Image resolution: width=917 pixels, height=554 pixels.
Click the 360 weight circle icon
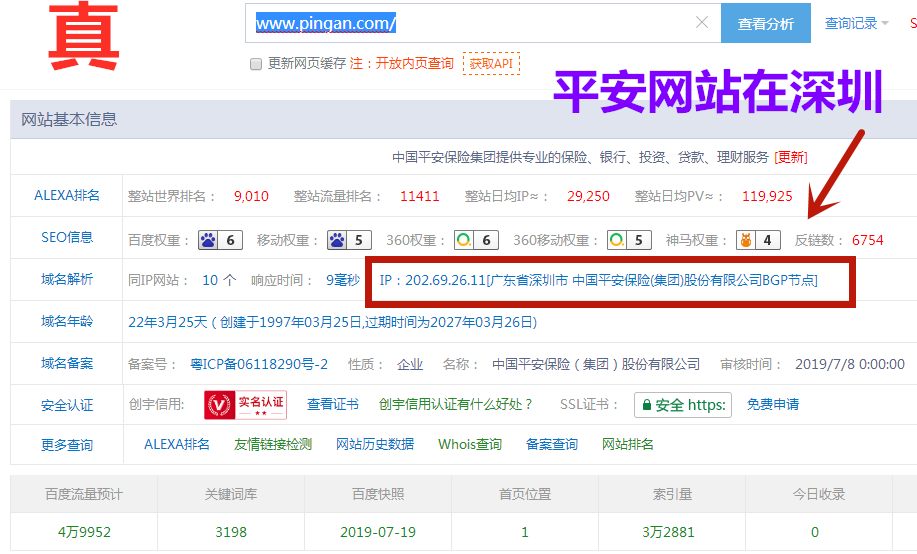pos(464,240)
